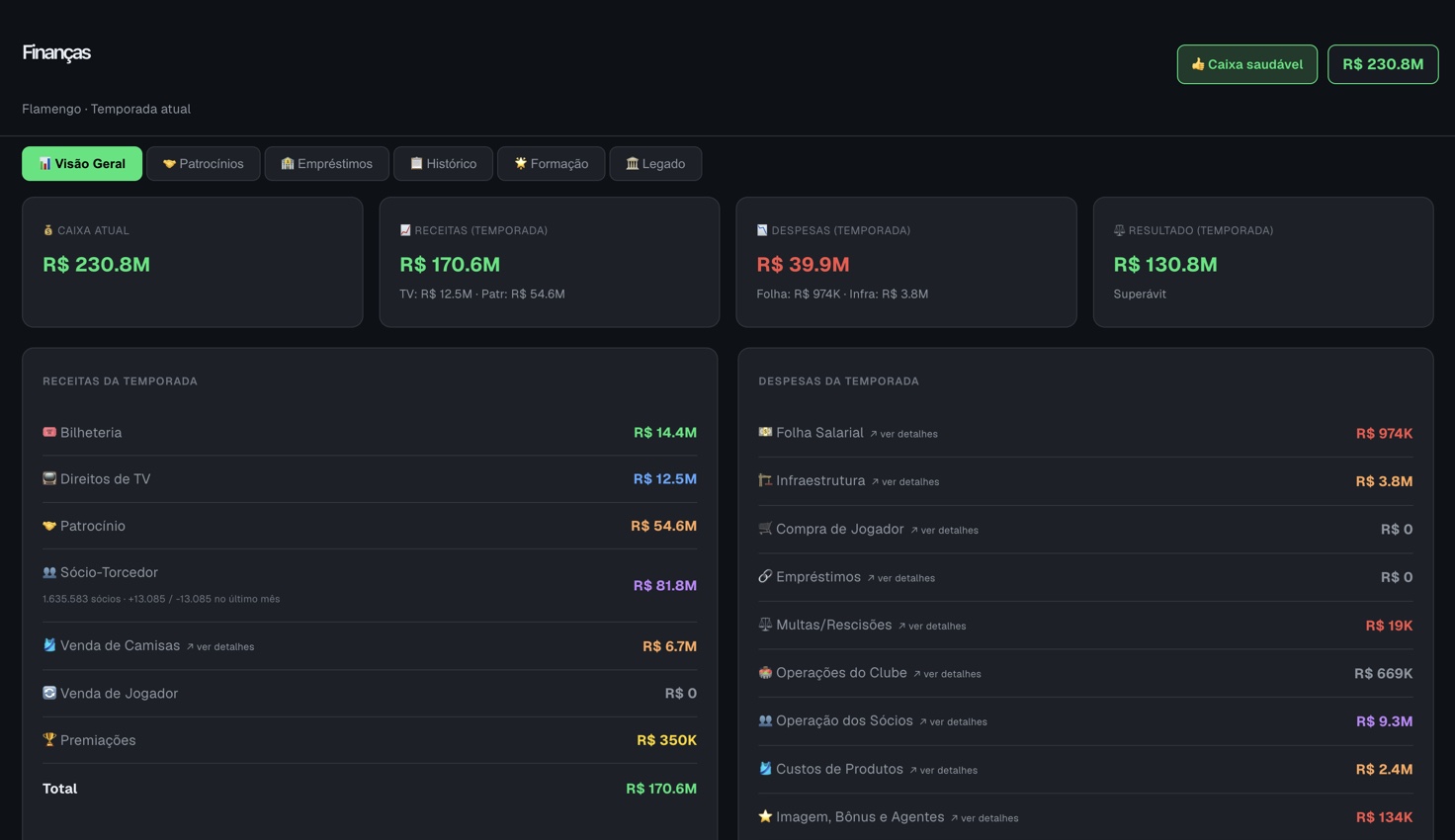Click the Flamengo · Temporada atual subtitle

pos(107,109)
